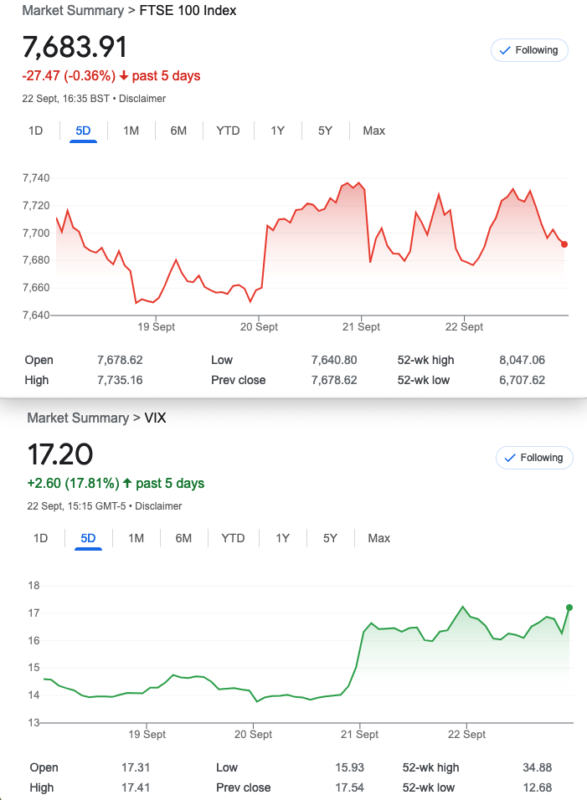Select the 1D tab on the FTSE 100 chart

point(35,131)
